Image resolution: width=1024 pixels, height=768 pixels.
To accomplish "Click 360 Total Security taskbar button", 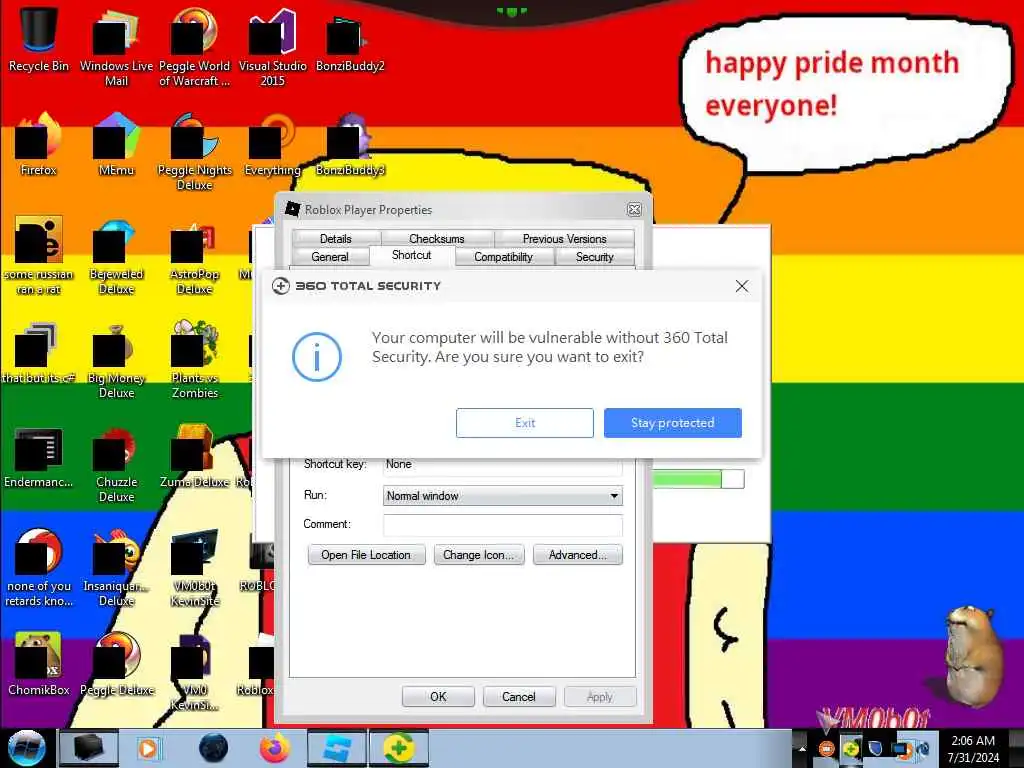I will [399, 748].
